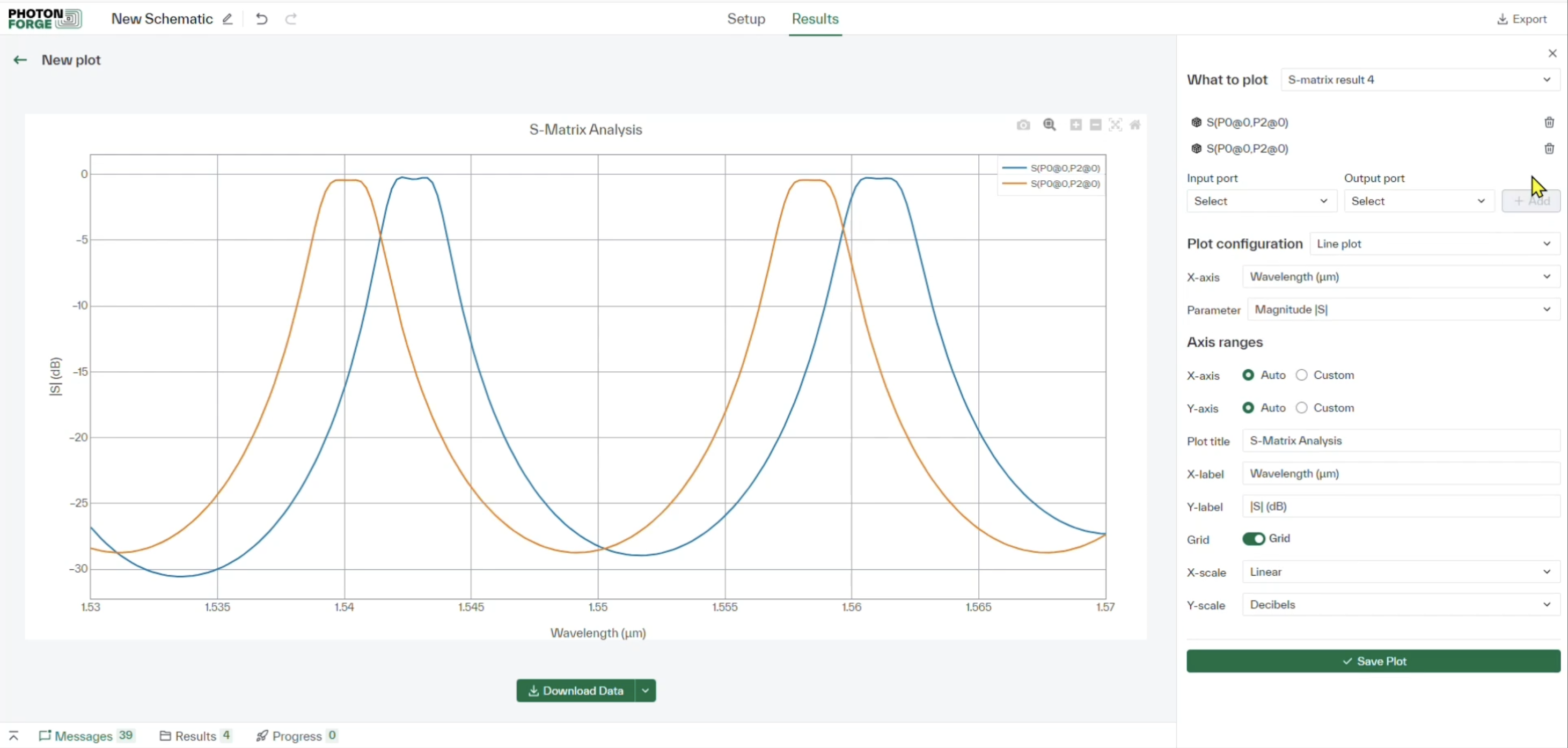Activate autoscale using the expand arrows icon
The width and height of the screenshot is (1568, 748).
1116,125
